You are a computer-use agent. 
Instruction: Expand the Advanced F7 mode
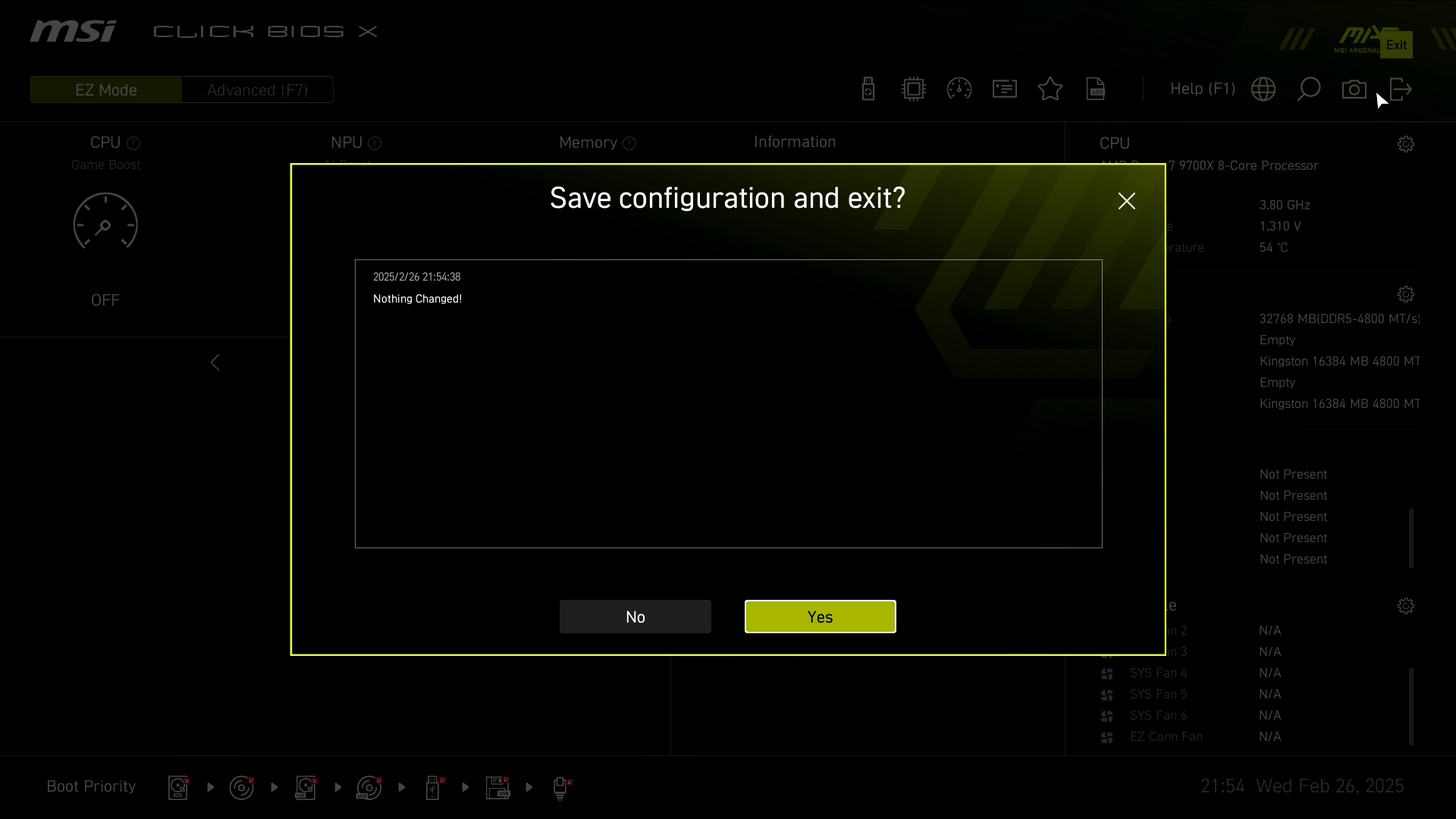(257, 89)
